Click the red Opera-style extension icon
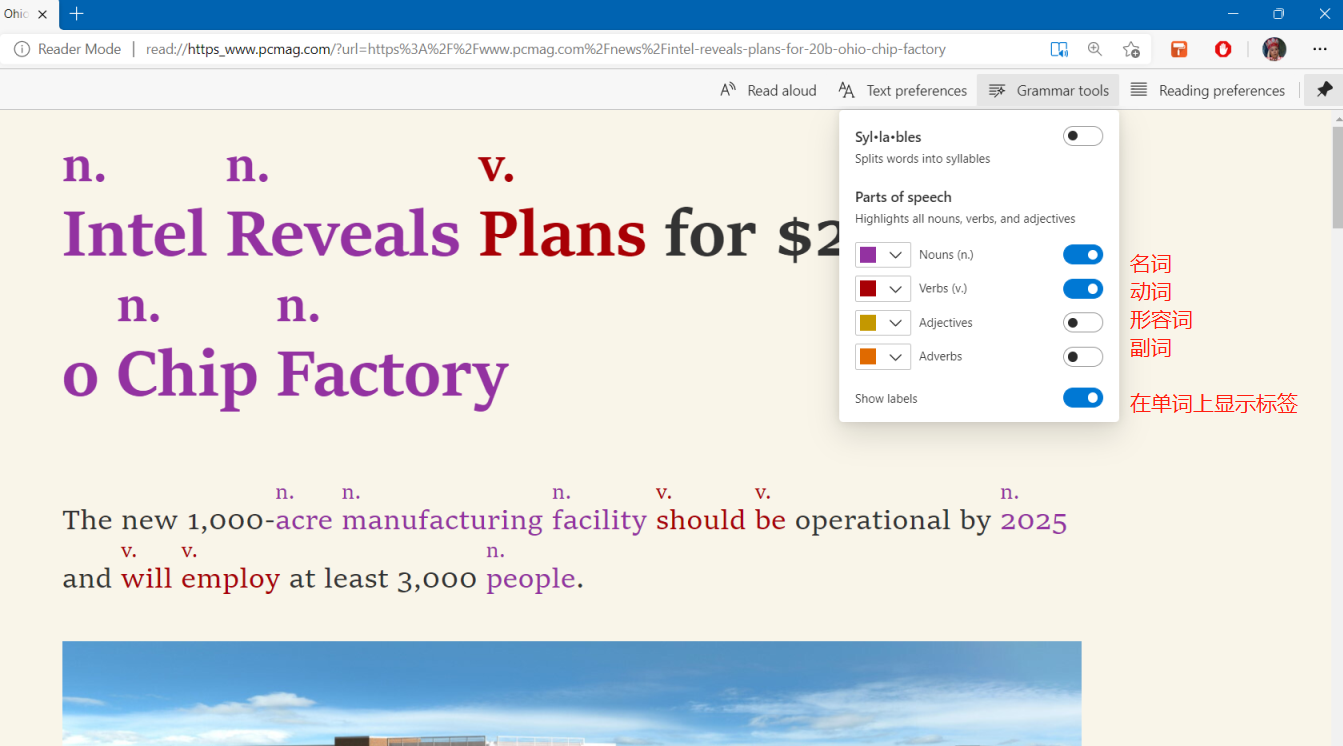This screenshot has height=746, width=1343. 1223,49
